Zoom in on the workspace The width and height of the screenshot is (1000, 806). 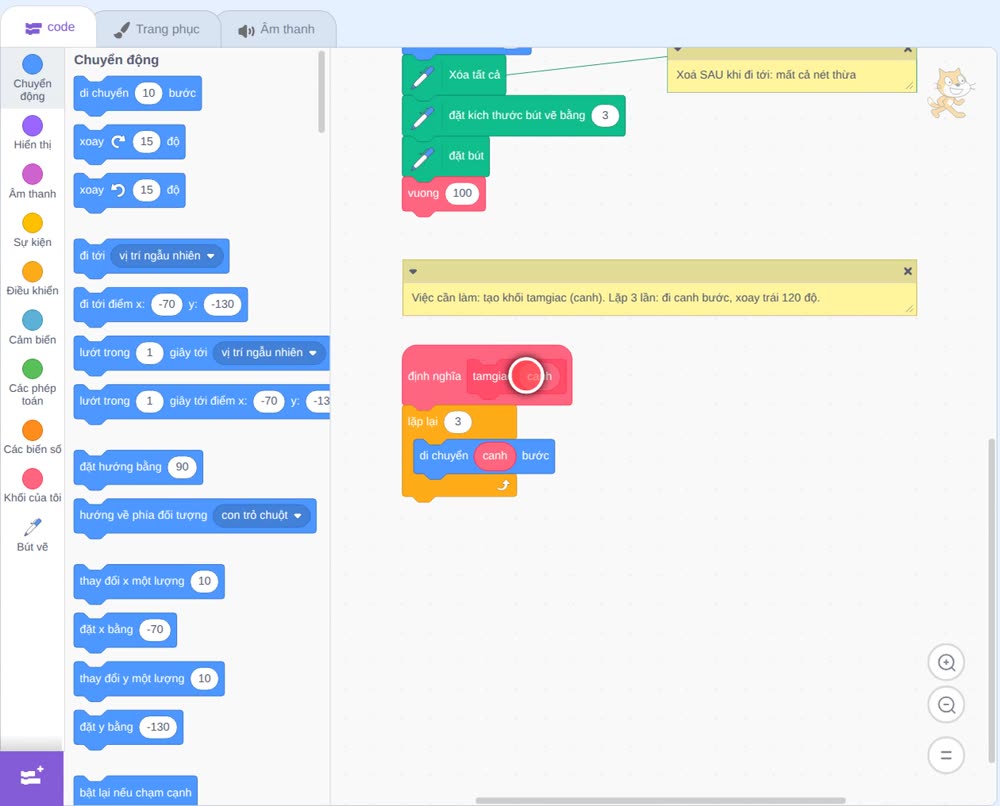point(946,663)
